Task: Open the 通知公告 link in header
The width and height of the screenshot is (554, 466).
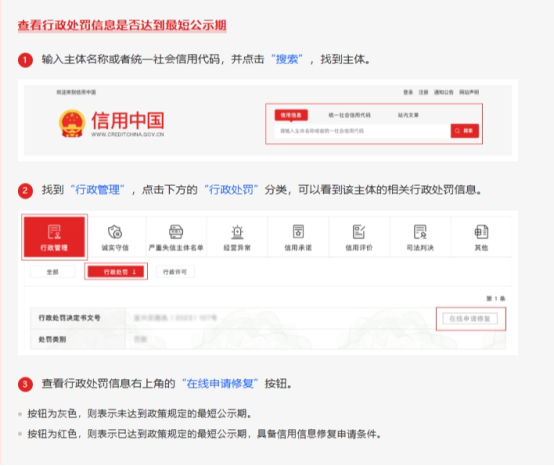Action: (x=443, y=92)
